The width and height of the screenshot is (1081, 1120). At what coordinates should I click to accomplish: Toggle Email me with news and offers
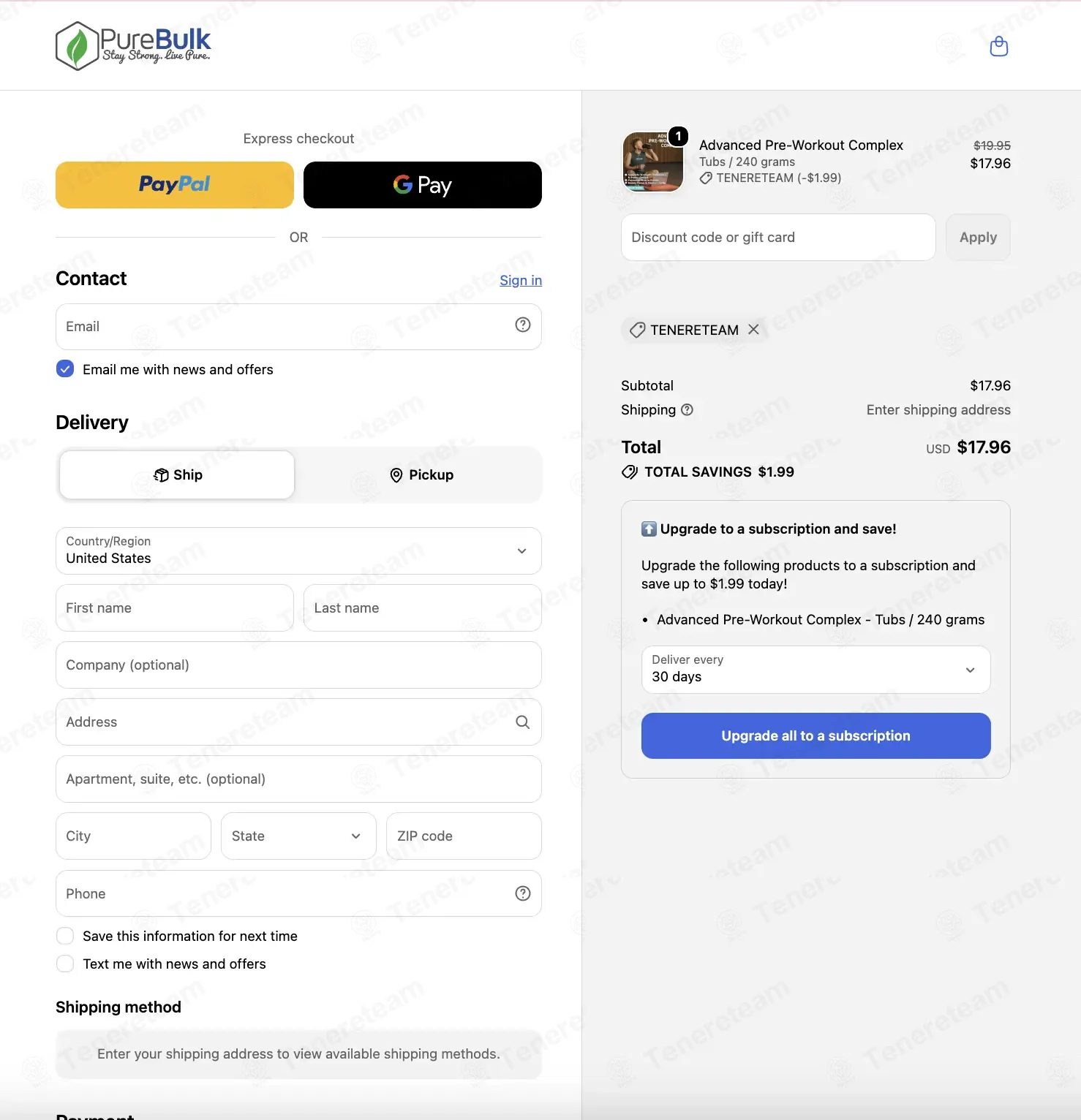pyautogui.click(x=65, y=369)
